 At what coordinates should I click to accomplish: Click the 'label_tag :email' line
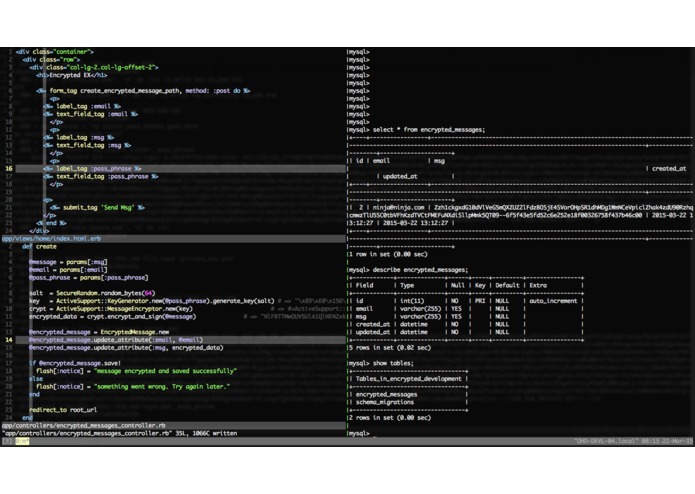point(82,106)
